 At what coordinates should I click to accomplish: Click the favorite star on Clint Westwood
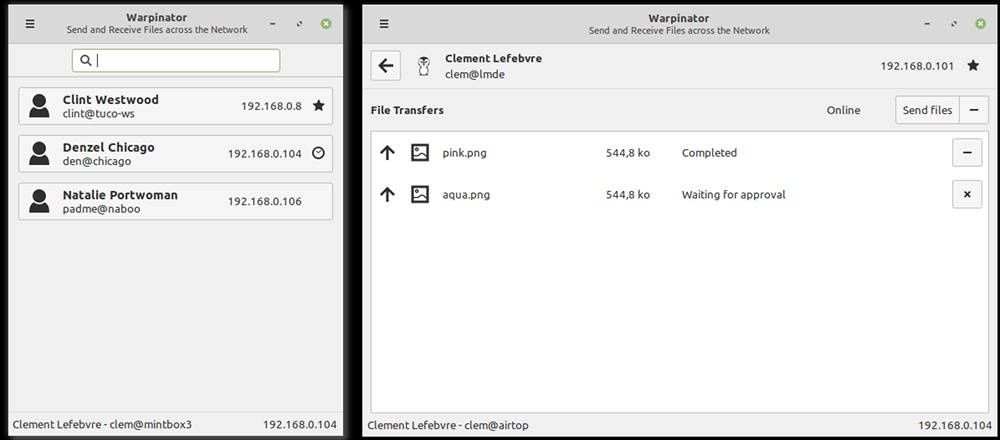click(x=319, y=106)
